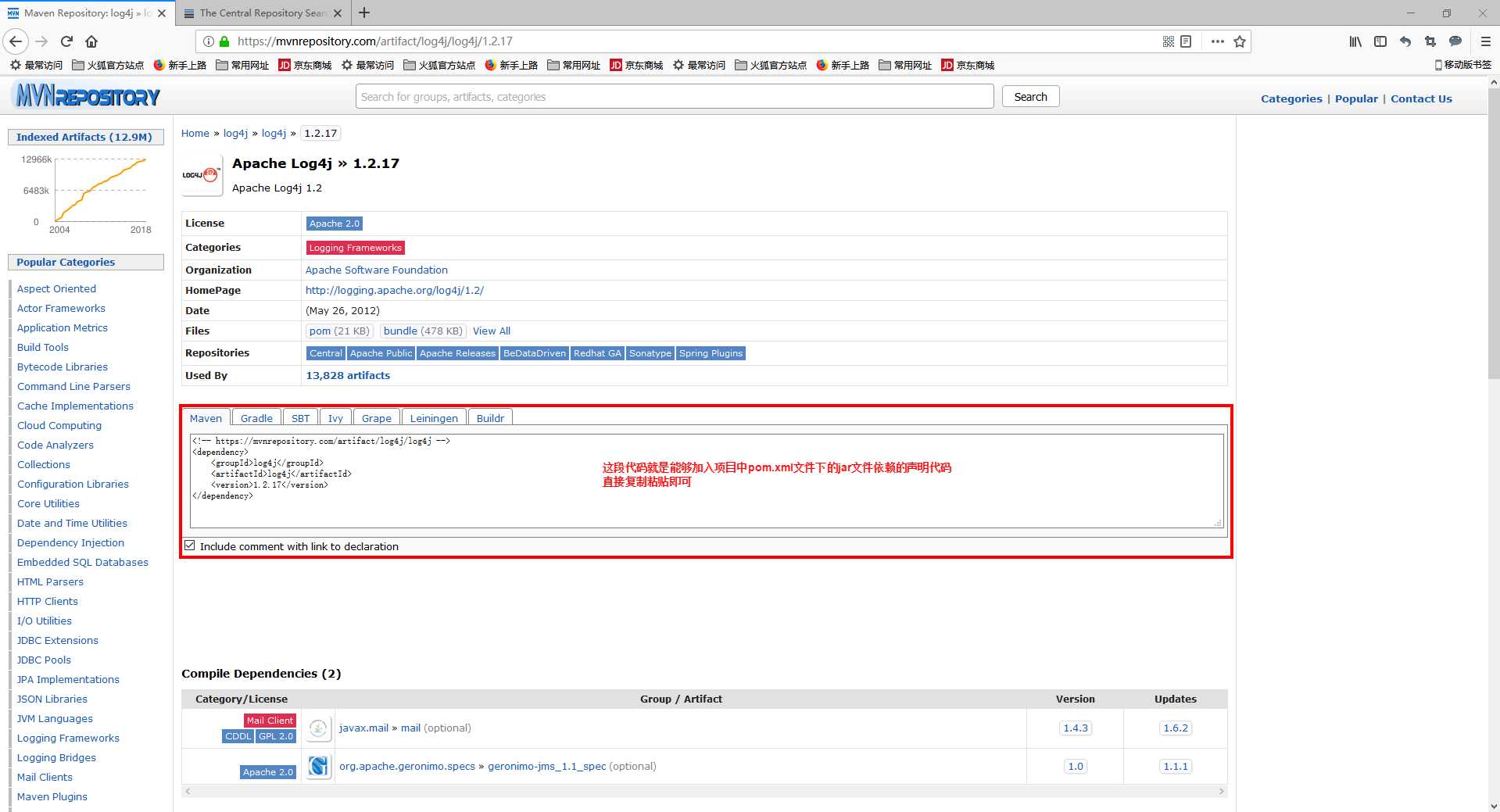Open JSON Libraries category in sidebar

[52, 699]
